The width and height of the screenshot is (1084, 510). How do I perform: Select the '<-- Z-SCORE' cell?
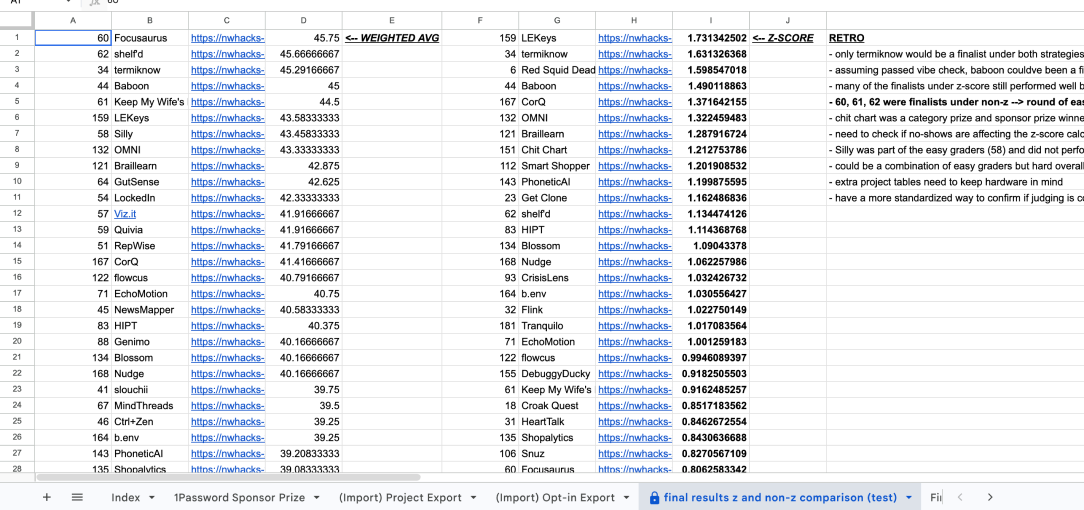(787, 38)
